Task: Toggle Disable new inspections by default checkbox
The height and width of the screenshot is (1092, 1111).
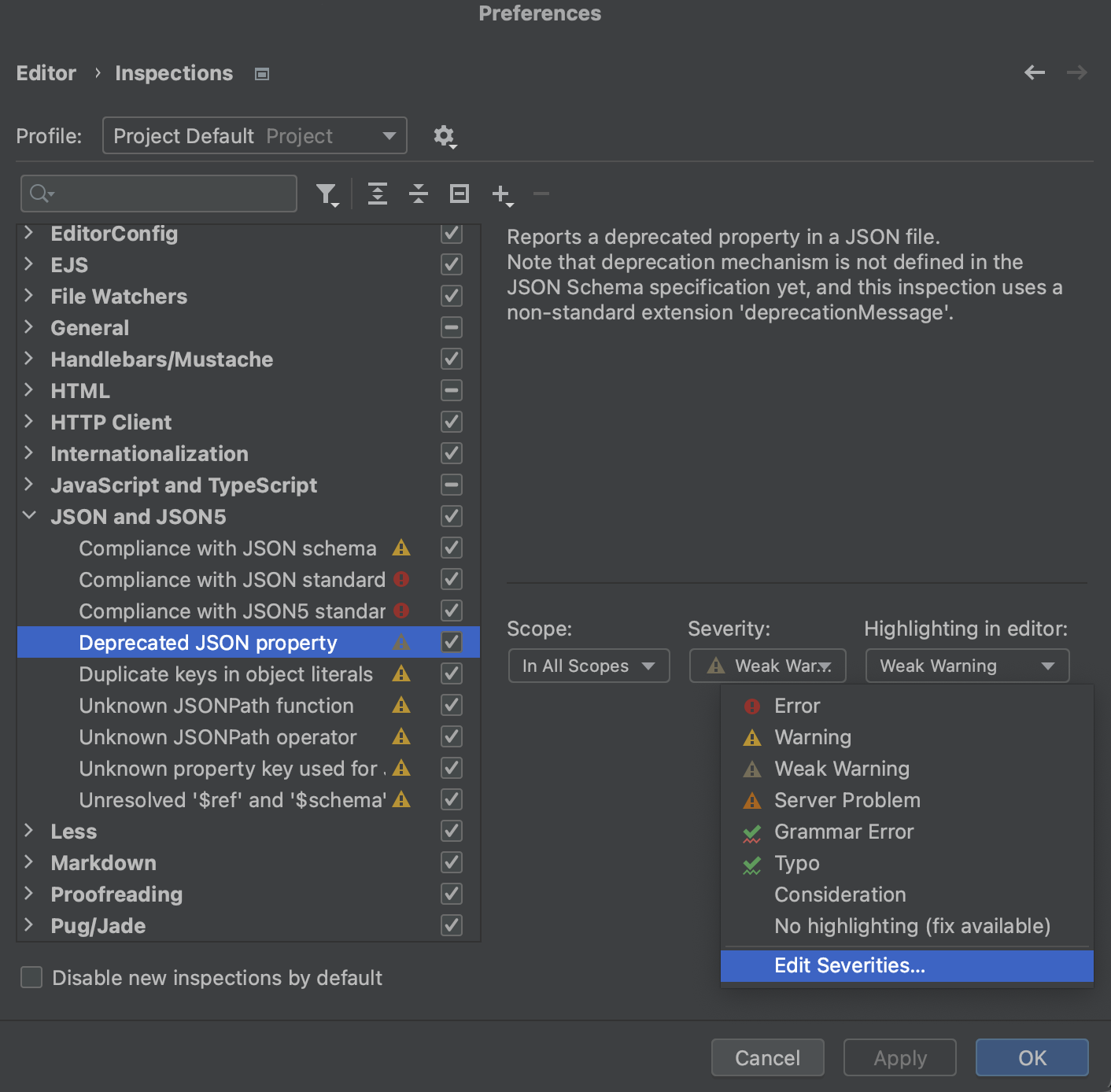Action: point(31,977)
